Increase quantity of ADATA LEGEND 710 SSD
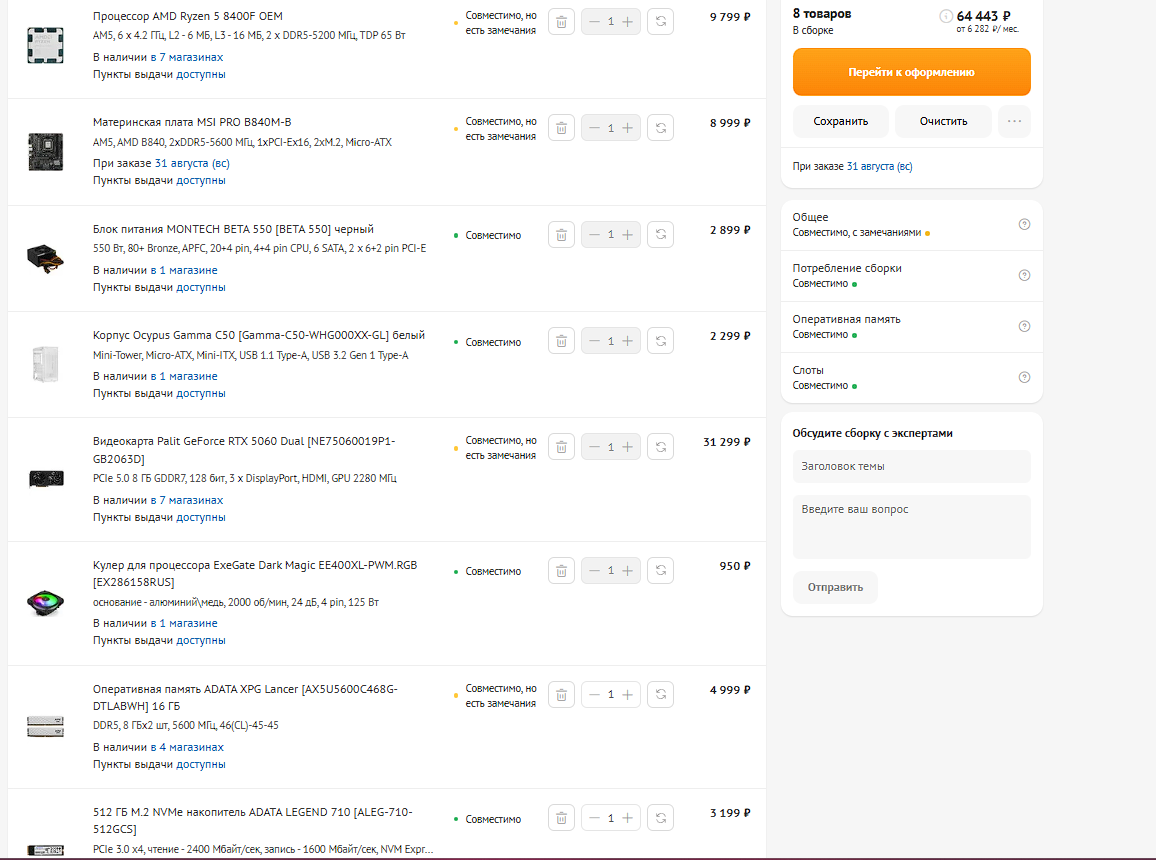 (x=627, y=818)
